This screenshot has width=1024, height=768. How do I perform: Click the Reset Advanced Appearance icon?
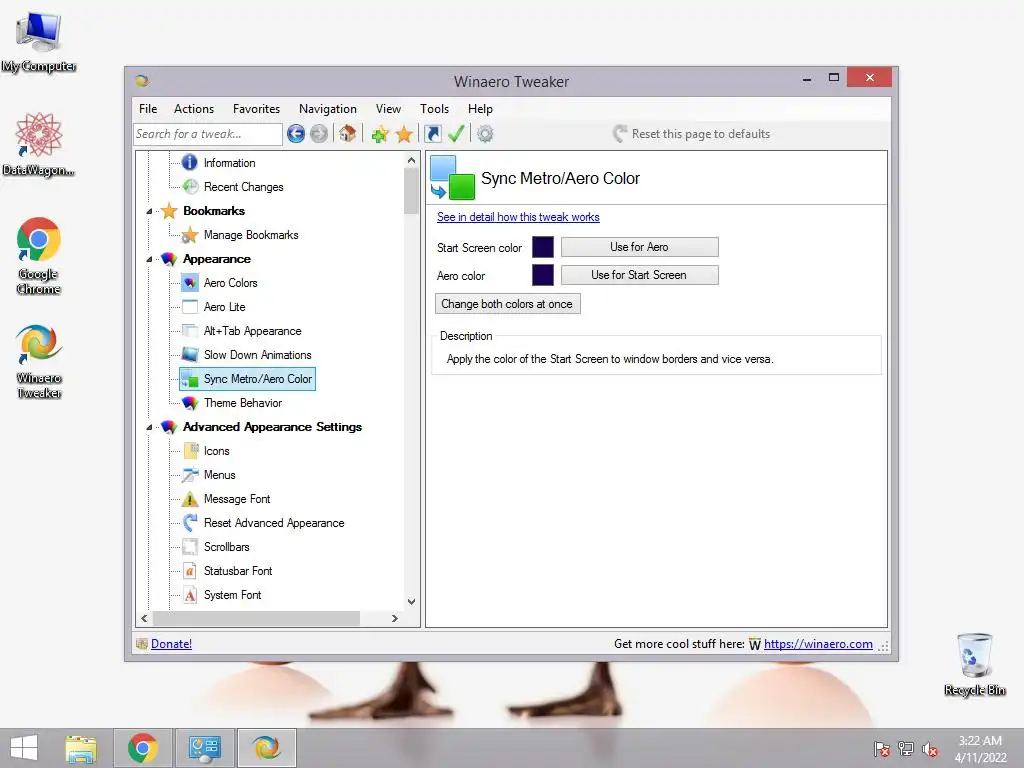pyautogui.click(x=190, y=522)
